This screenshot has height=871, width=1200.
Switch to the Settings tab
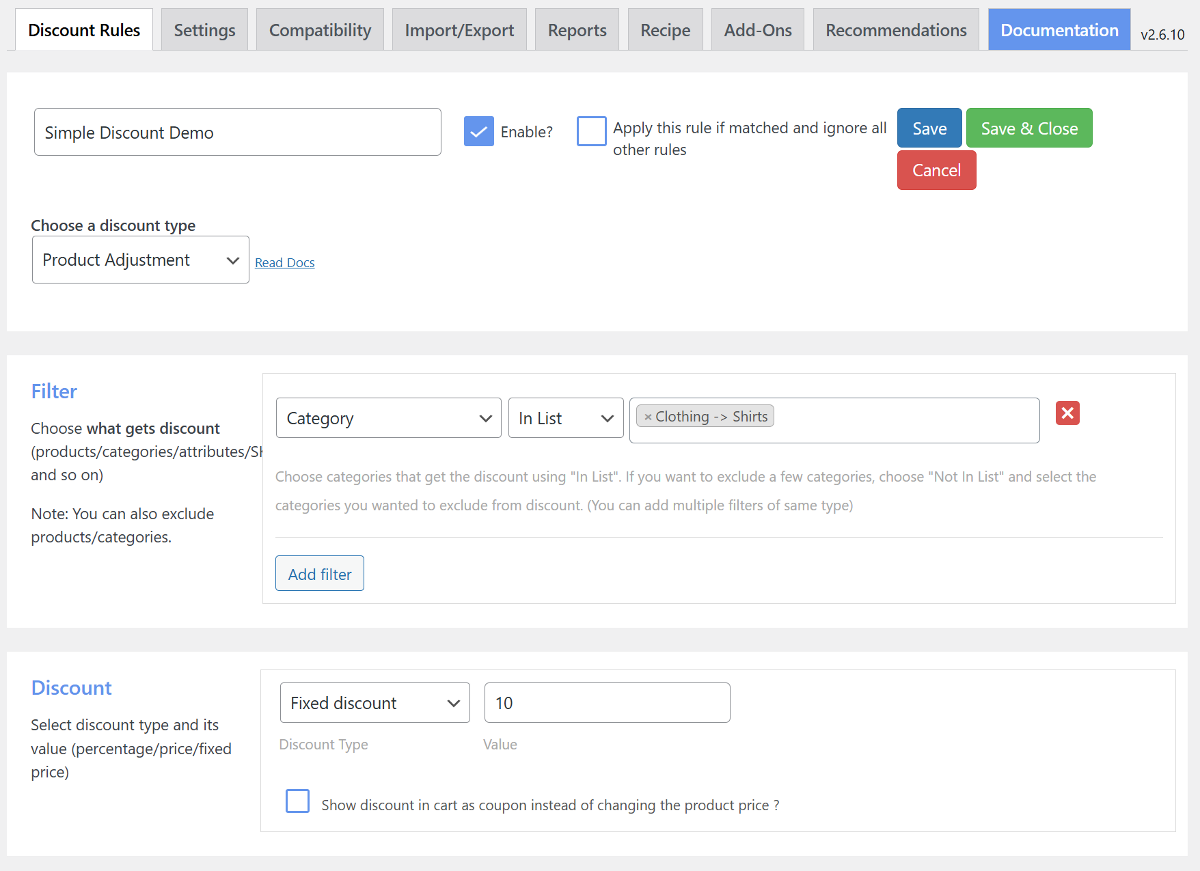click(204, 30)
